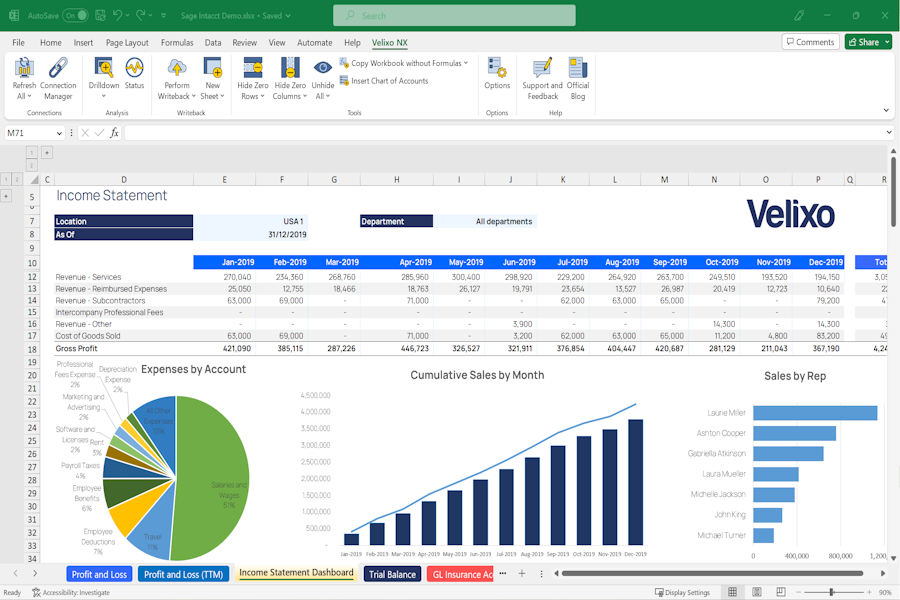Click the New Sheet icon
Screen dimensions: 900x600
click(212, 68)
